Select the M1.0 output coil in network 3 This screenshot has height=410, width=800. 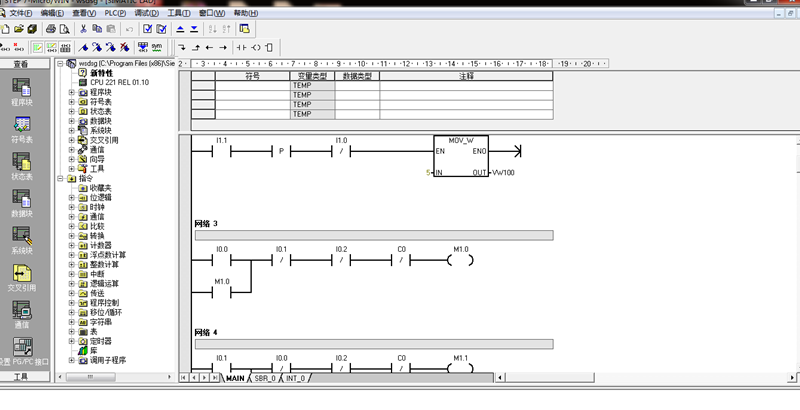(x=461, y=260)
